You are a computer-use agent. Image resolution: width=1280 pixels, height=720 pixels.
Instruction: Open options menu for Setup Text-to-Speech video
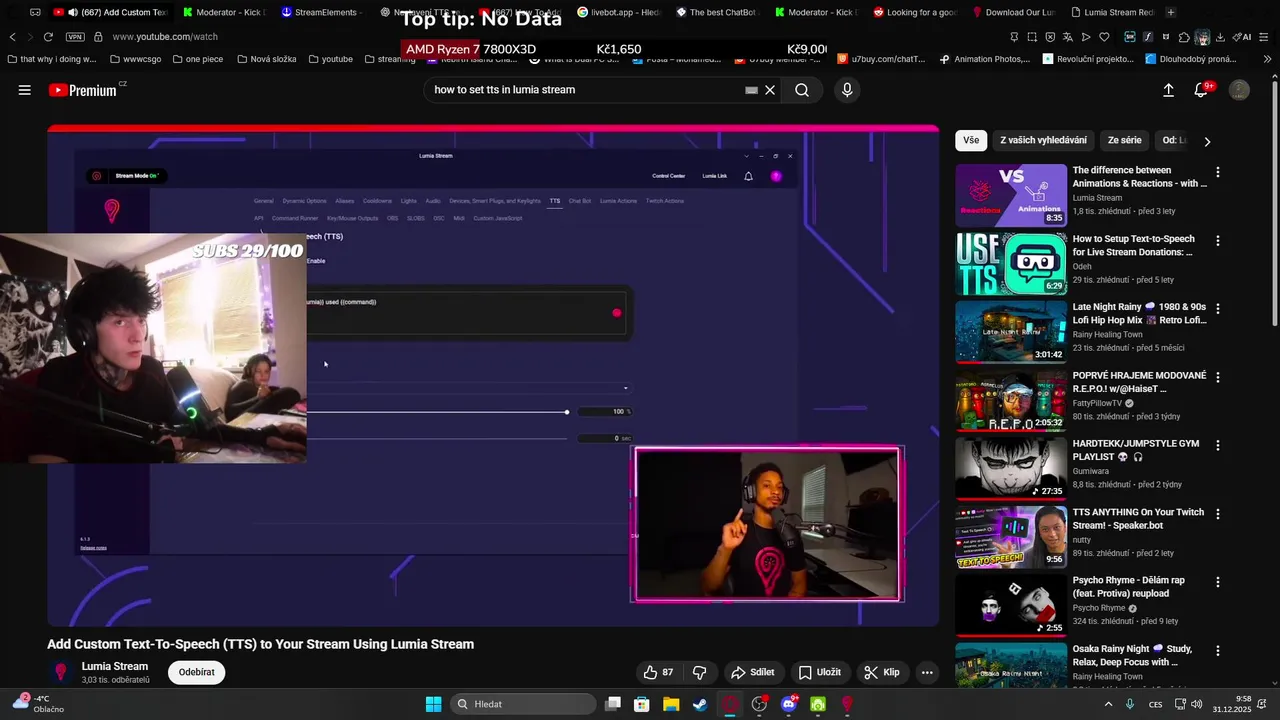[x=1217, y=241]
